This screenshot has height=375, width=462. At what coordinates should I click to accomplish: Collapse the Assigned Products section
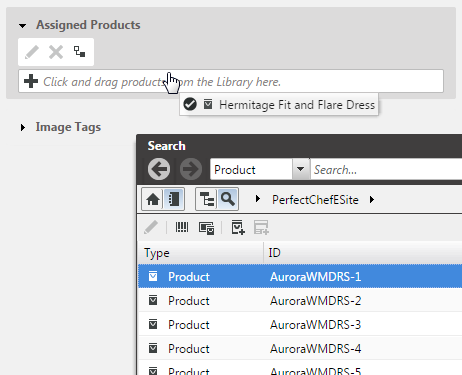tap(23, 26)
